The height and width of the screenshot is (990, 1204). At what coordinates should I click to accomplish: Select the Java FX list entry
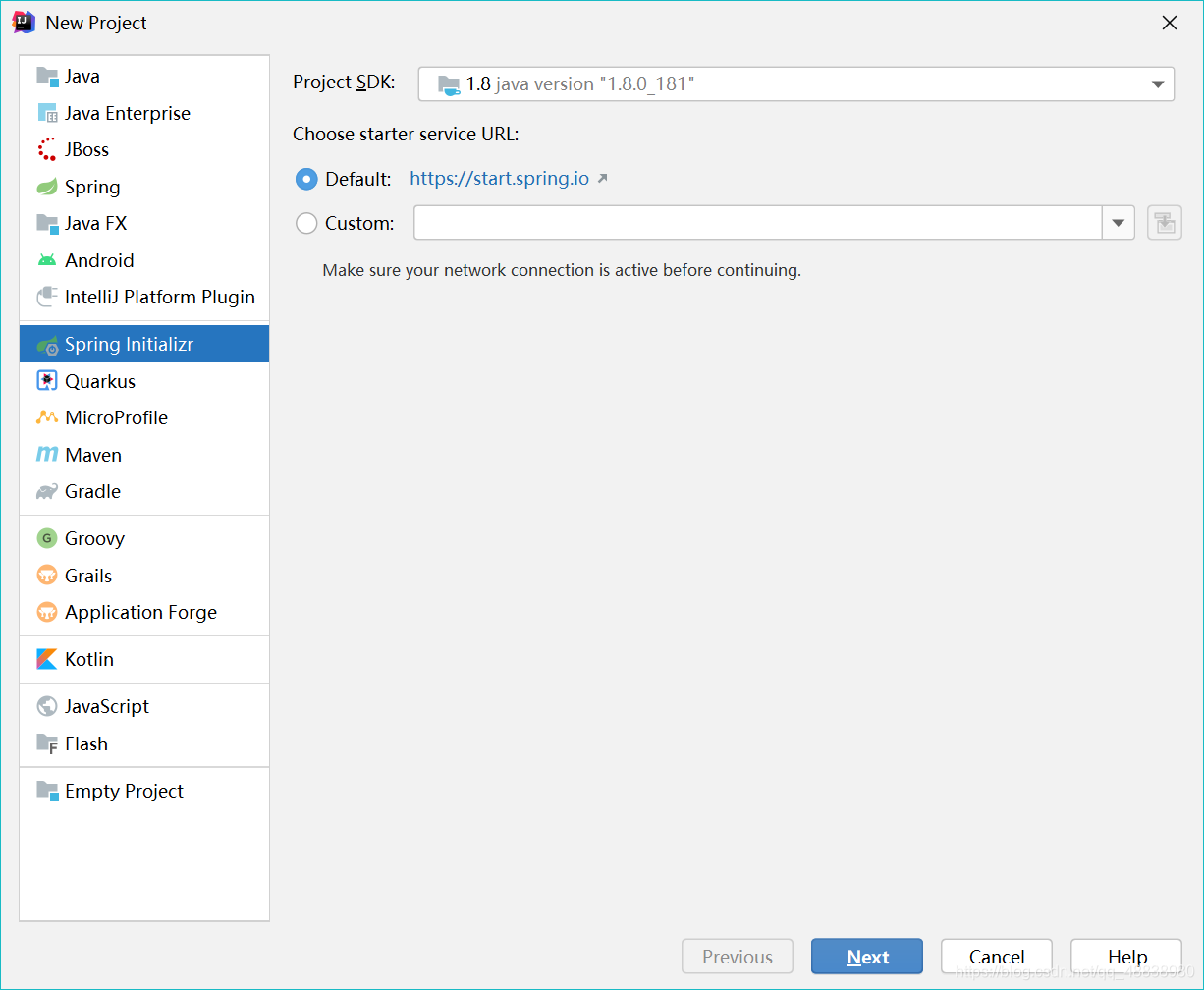point(144,223)
